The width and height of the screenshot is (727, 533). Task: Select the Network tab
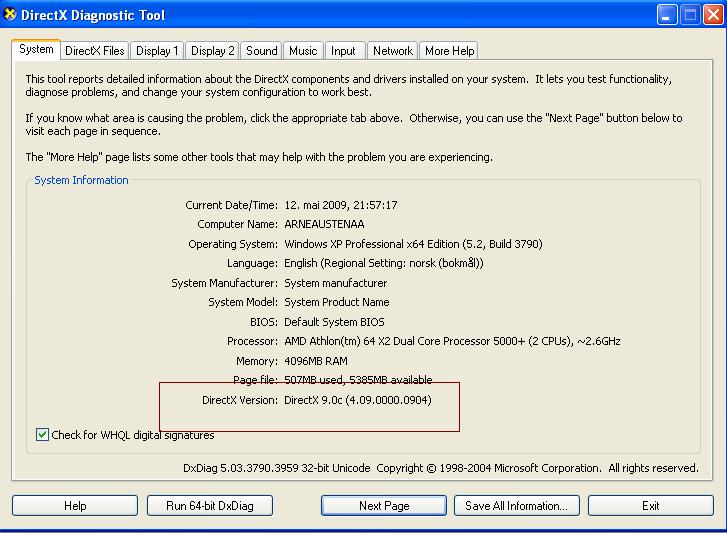point(393,51)
